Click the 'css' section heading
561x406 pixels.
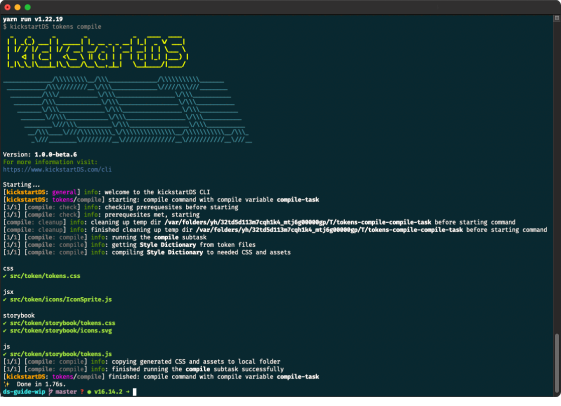[x=8, y=268]
